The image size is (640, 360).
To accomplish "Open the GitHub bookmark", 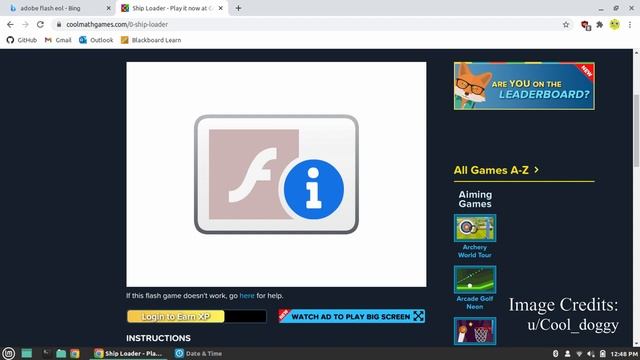I will point(22,40).
